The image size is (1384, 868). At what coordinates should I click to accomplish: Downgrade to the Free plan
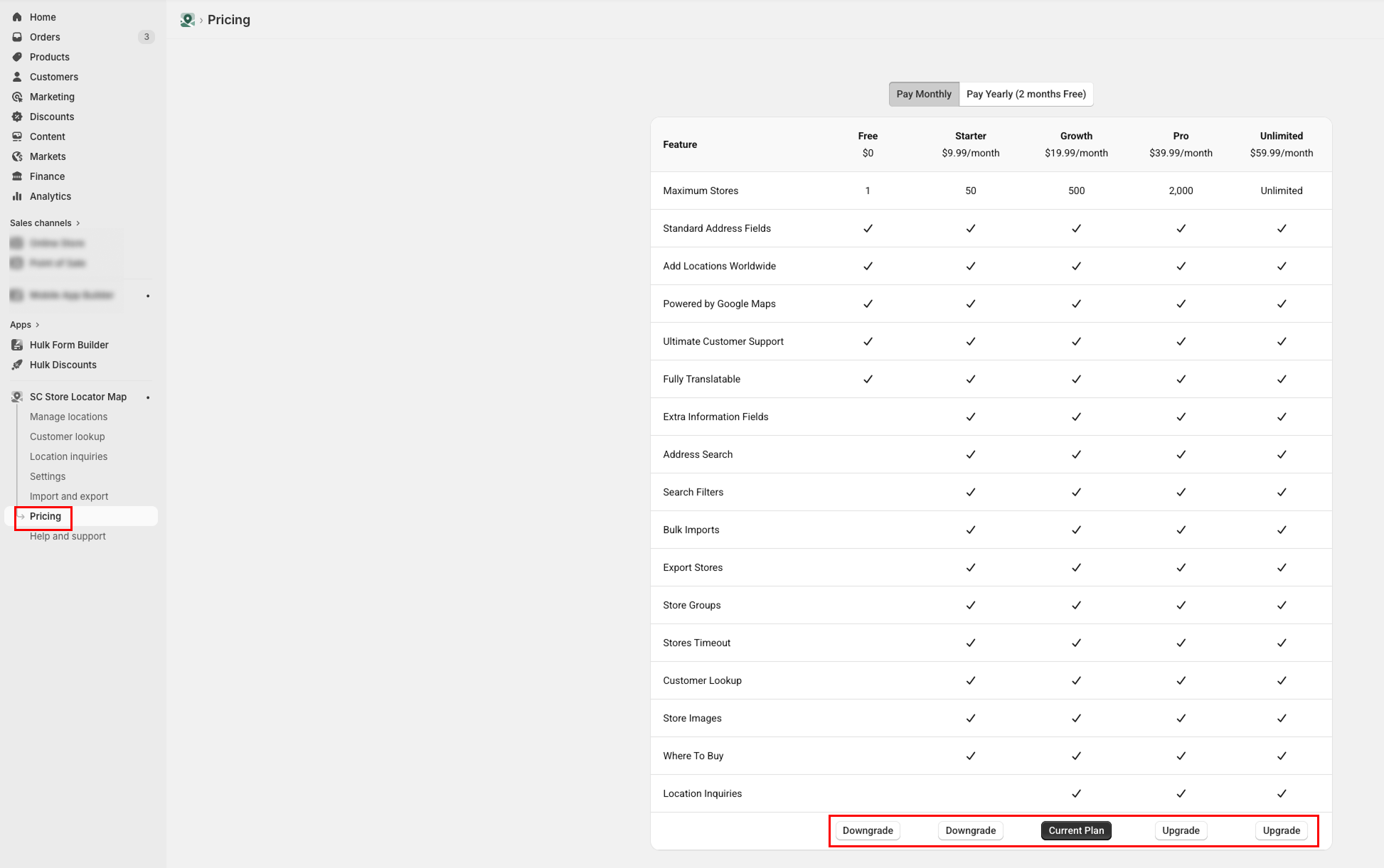[x=868, y=830]
